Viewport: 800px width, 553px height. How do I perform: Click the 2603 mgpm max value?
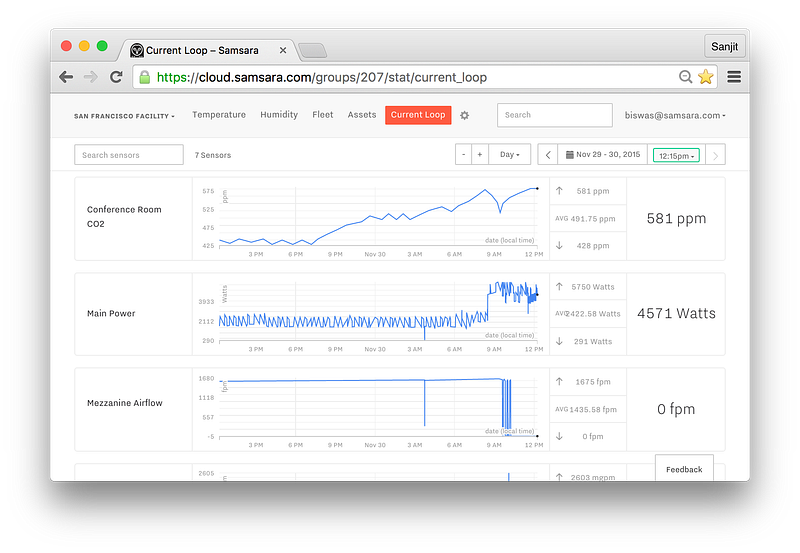coord(593,477)
